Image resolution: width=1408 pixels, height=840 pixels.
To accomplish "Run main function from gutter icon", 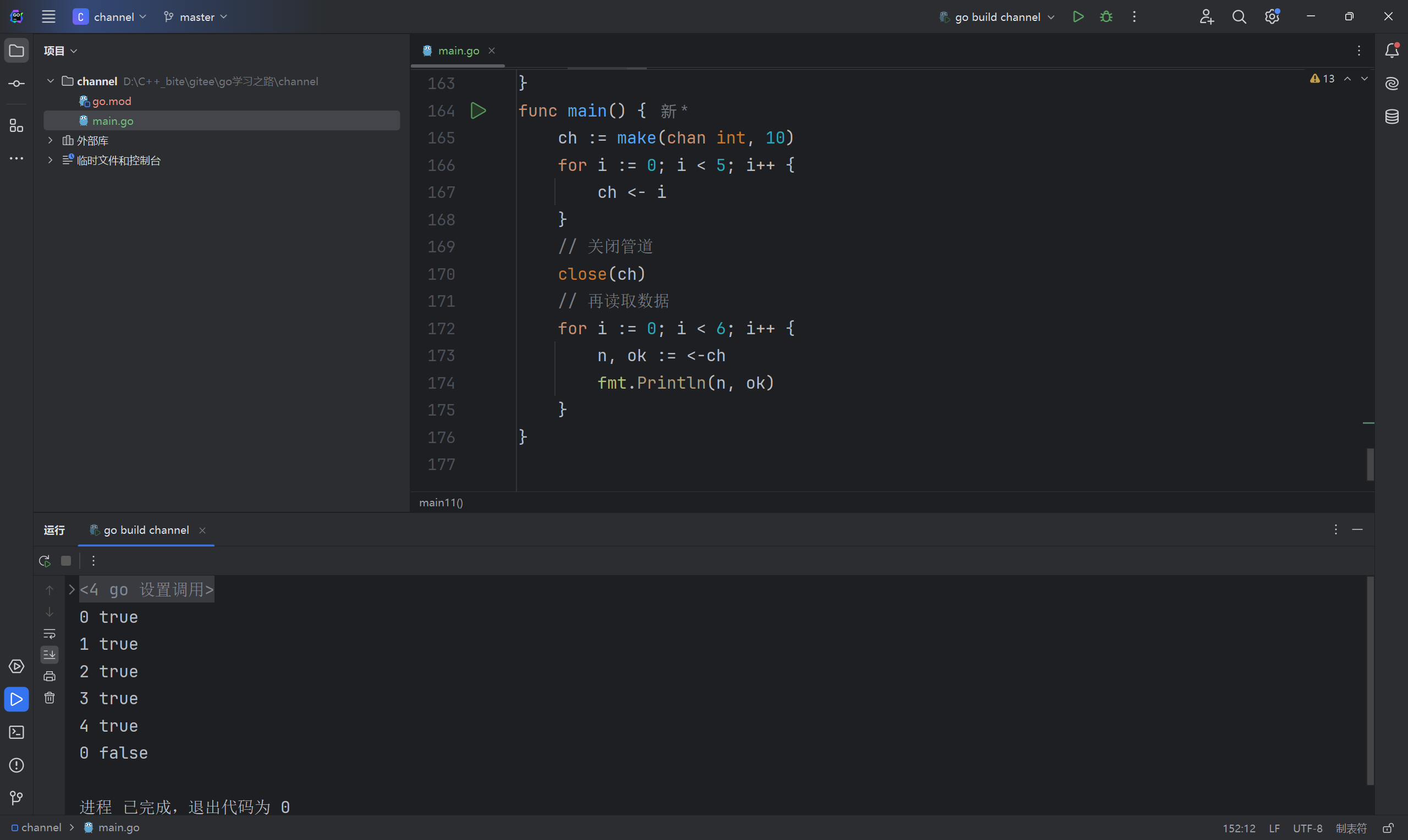I will (x=478, y=110).
